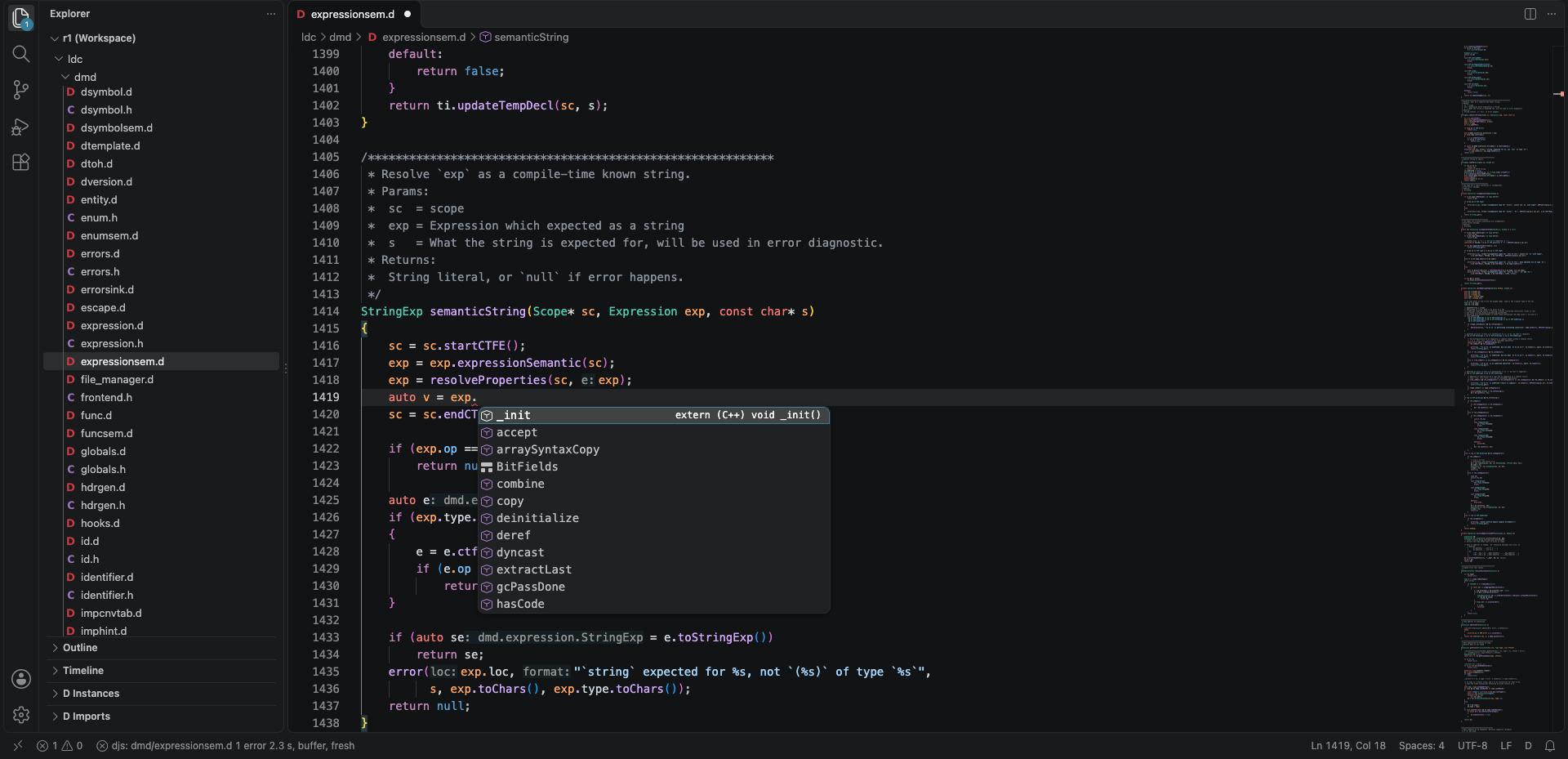Click the djs lint status for expressionsem.d
The height and width of the screenshot is (759, 1568).
225,746
